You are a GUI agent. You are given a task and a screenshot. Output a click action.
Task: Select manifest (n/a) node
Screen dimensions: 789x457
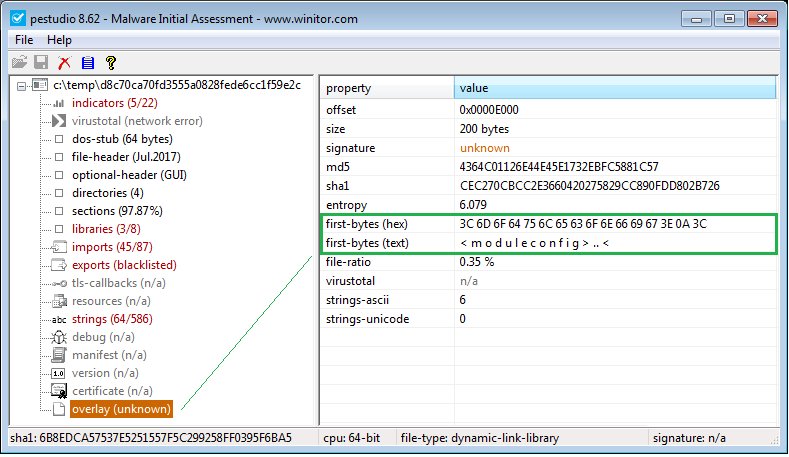109,355
